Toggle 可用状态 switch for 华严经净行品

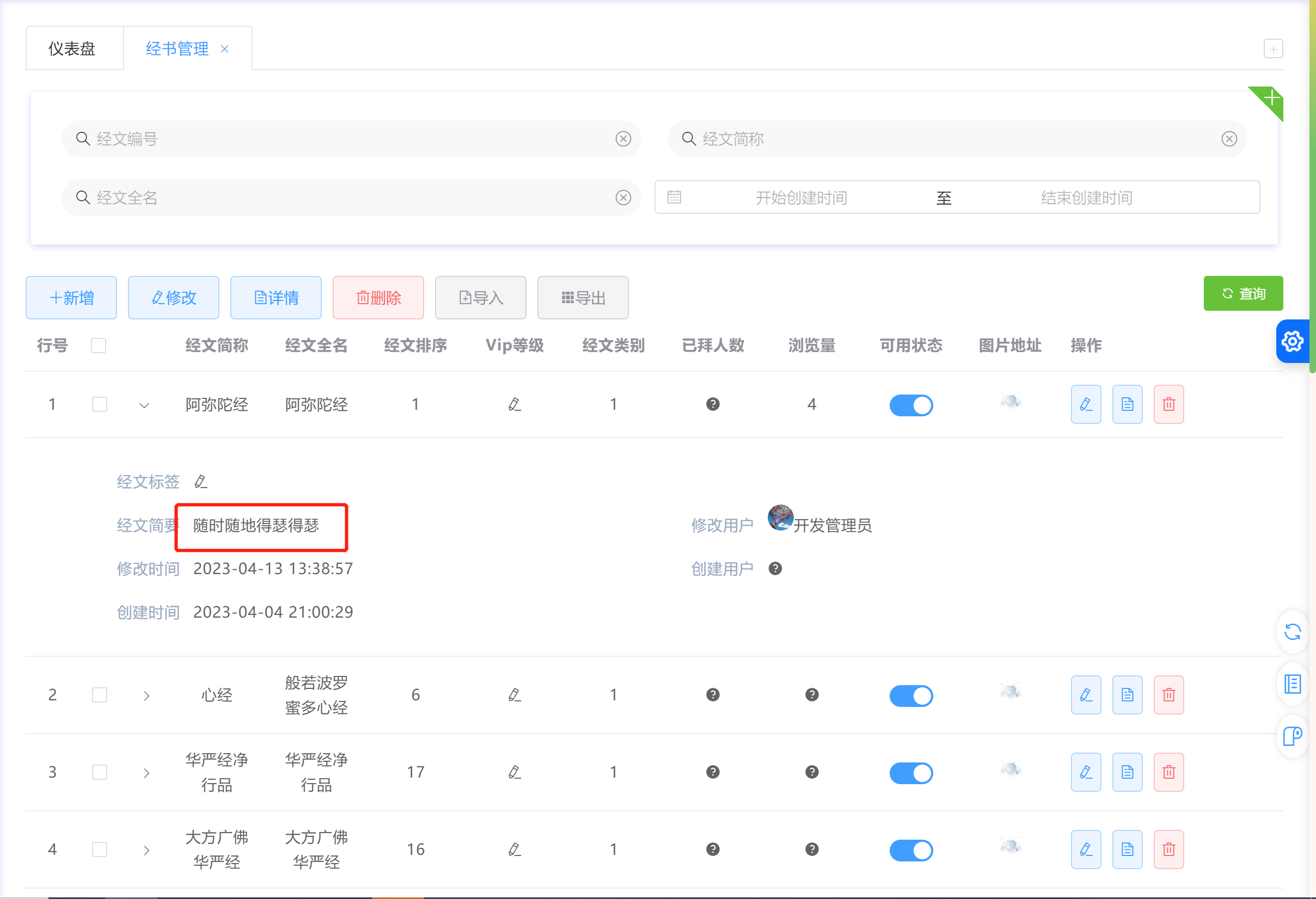pos(911,773)
